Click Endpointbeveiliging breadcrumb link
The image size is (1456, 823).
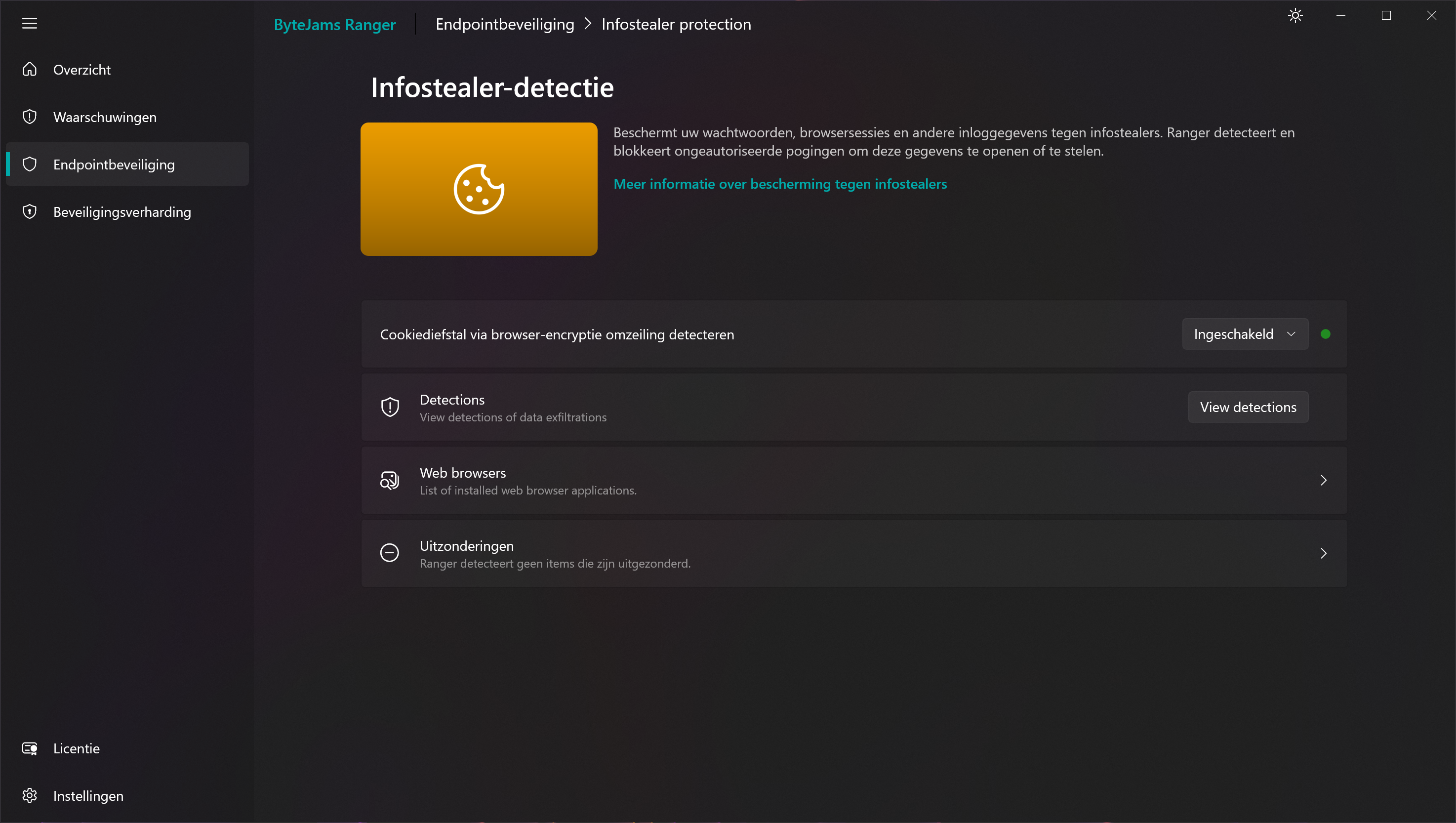(505, 24)
